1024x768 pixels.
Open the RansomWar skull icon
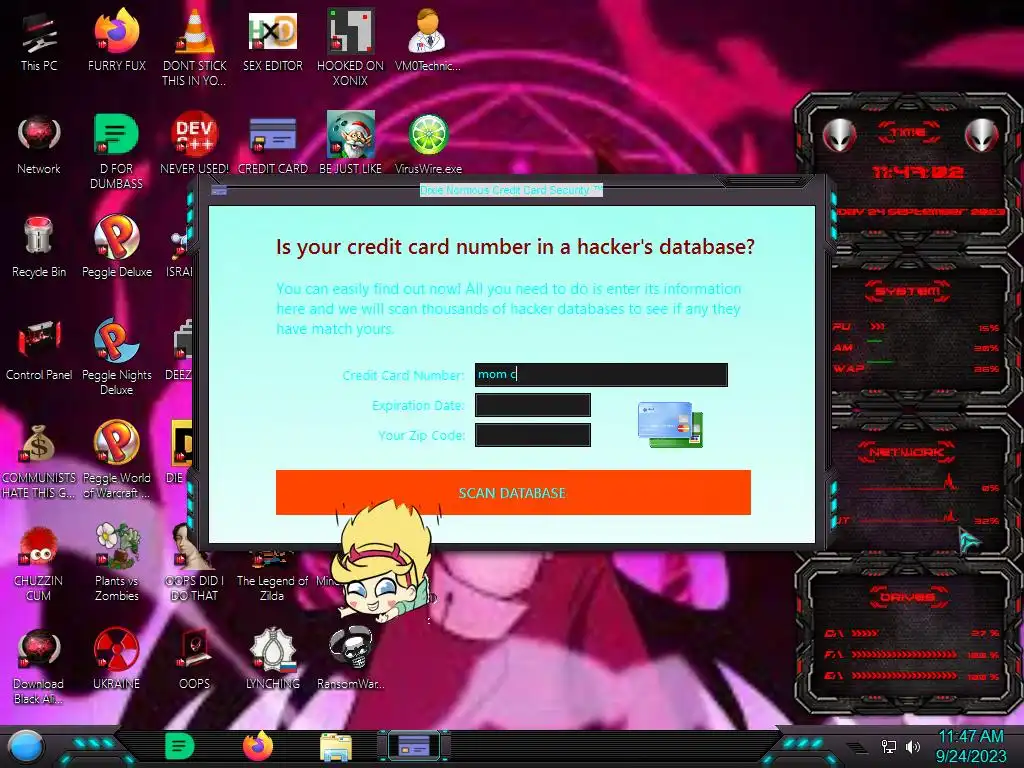point(350,658)
